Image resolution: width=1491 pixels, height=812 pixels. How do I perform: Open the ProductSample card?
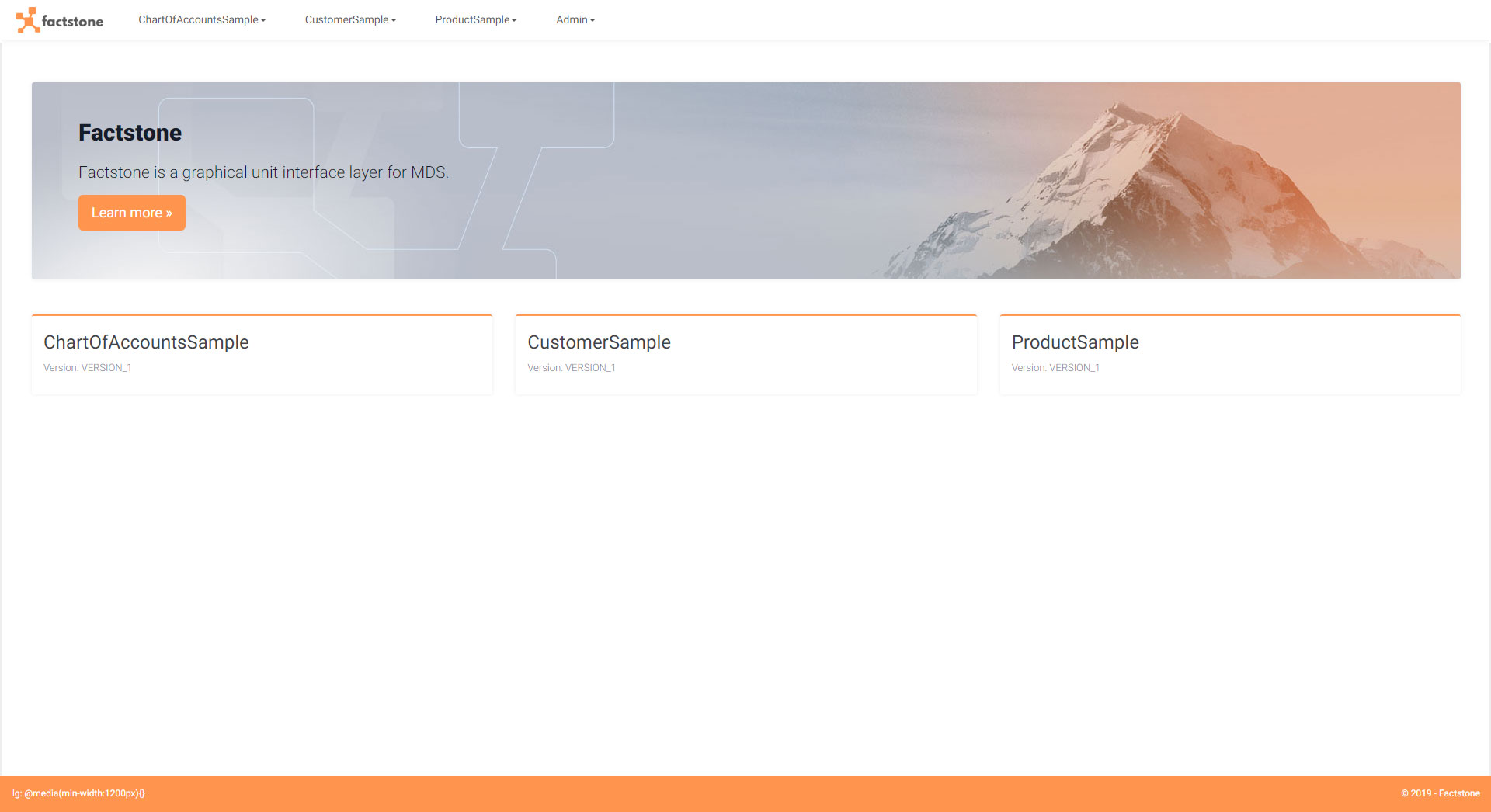pos(1230,354)
